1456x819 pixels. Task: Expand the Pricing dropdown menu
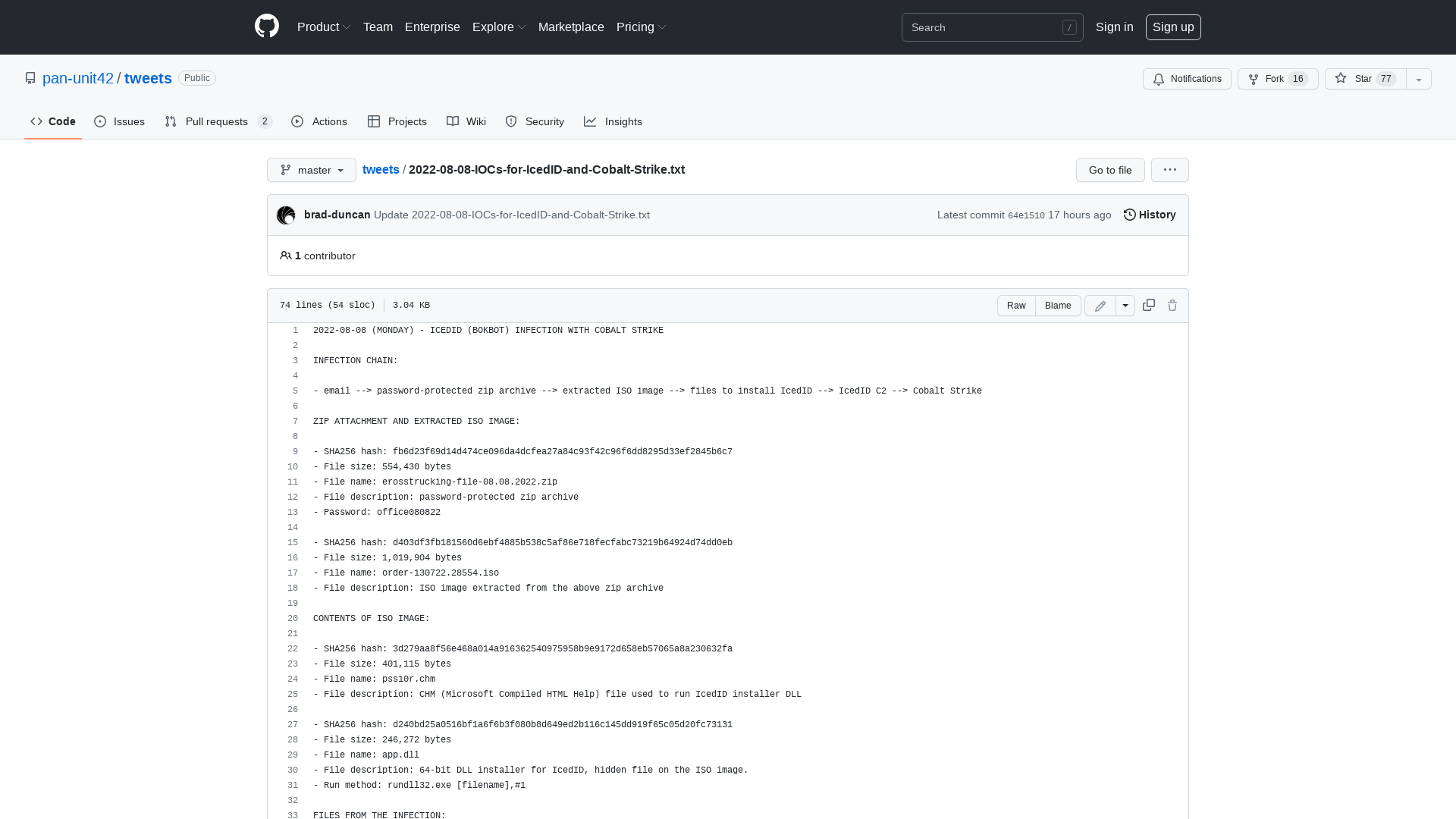click(641, 27)
